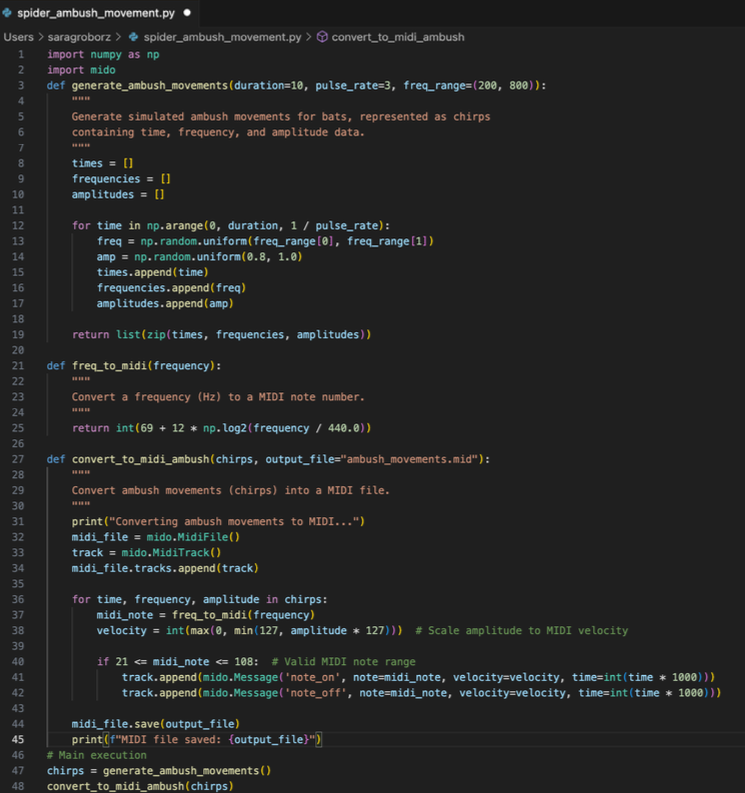
Task: Open the Users breadcrumb segment
Action: pyautogui.click(x=18, y=37)
